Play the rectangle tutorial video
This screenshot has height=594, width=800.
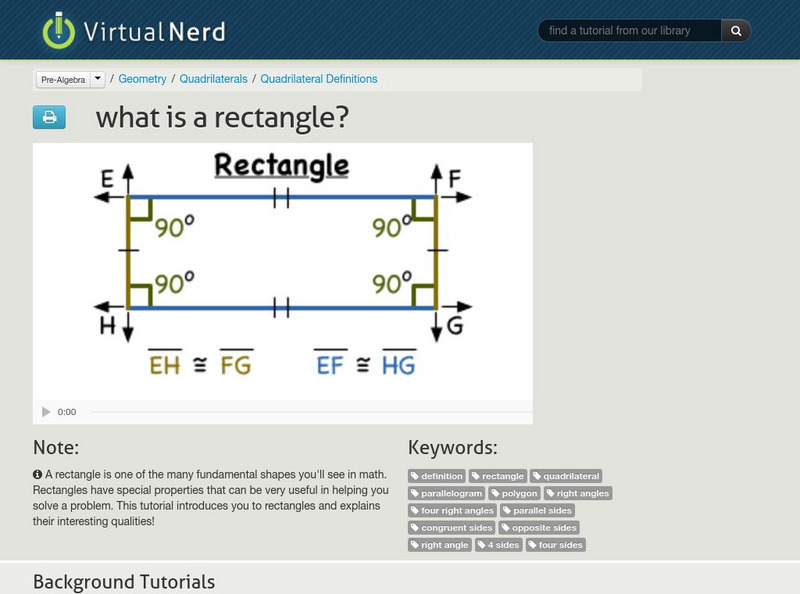point(44,409)
